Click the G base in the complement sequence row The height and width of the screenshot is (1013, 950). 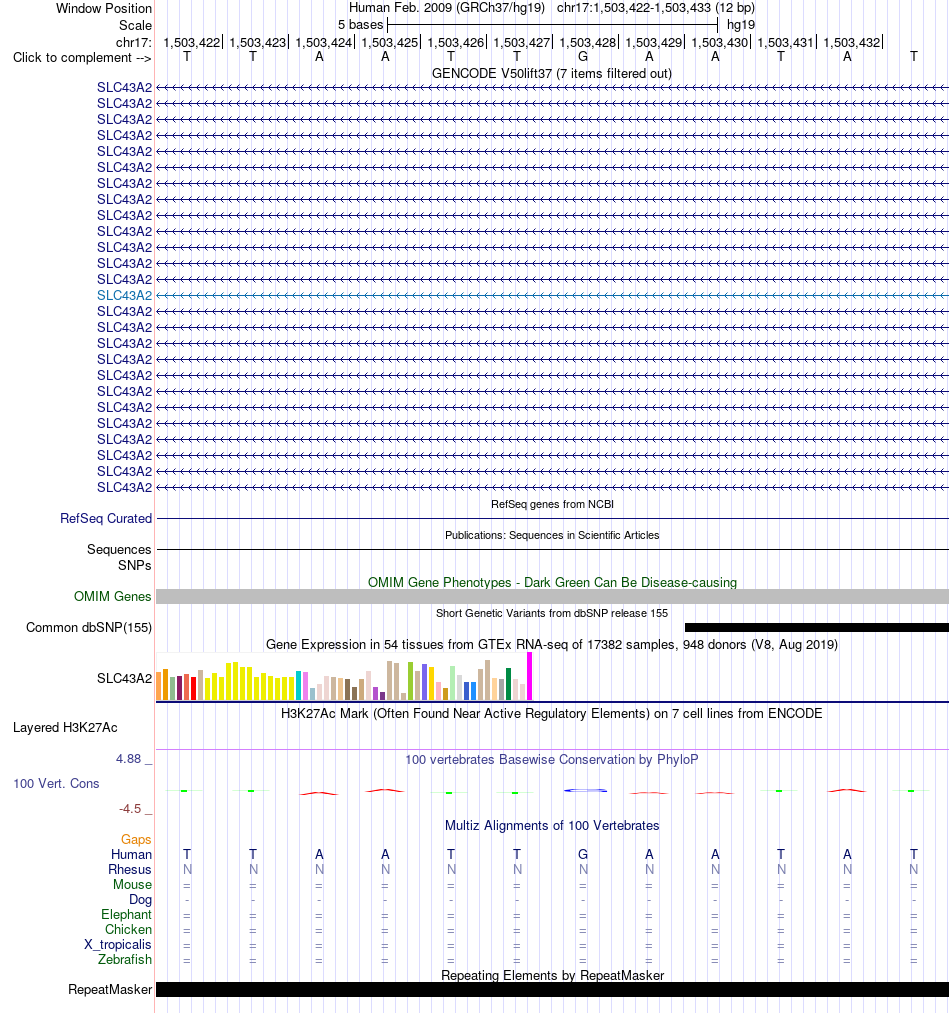point(583,57)
